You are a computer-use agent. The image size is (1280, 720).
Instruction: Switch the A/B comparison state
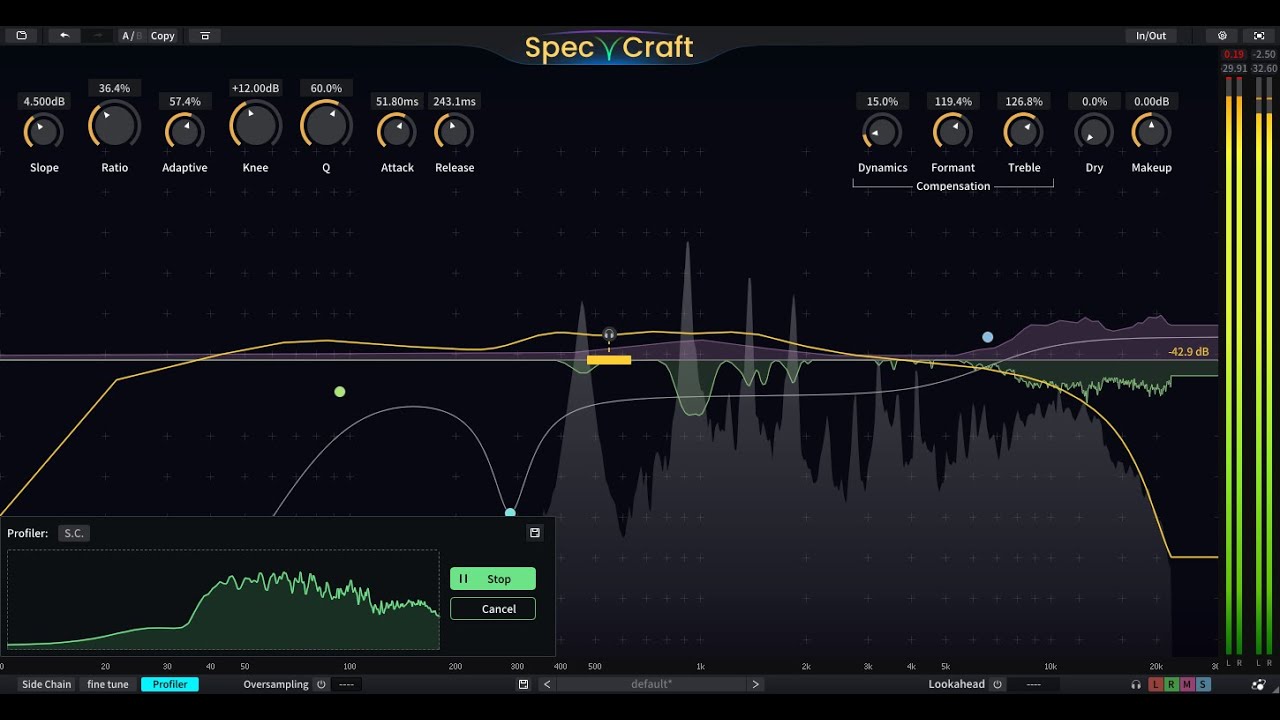pos(130,35)
